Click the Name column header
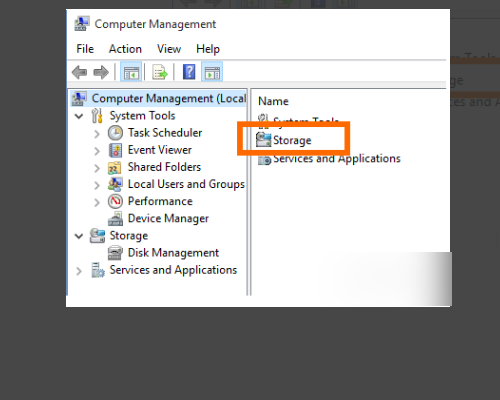This screenshot has width=500, height=400. click(273, 101)
